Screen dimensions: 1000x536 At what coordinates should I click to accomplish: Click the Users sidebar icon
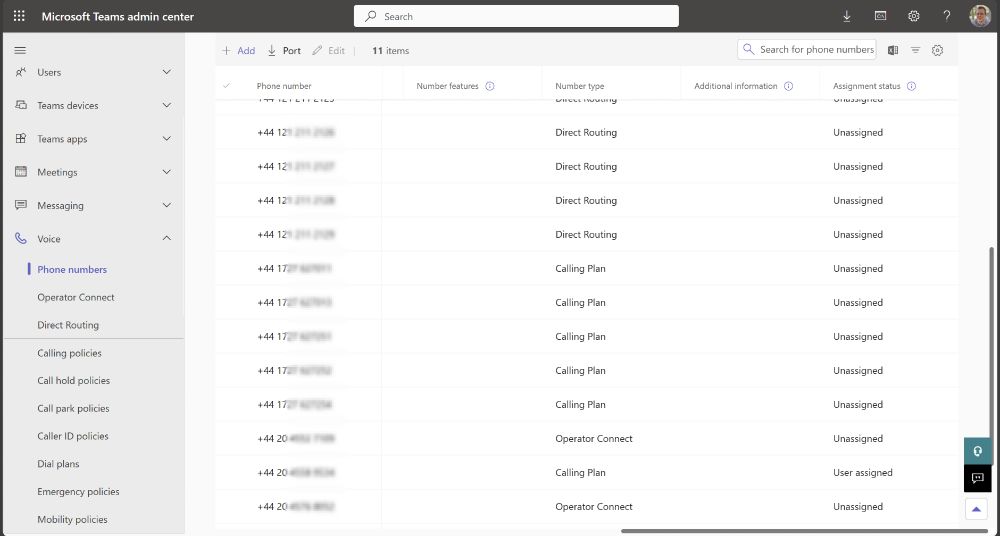pyautogui.click(x=20, y=72)
